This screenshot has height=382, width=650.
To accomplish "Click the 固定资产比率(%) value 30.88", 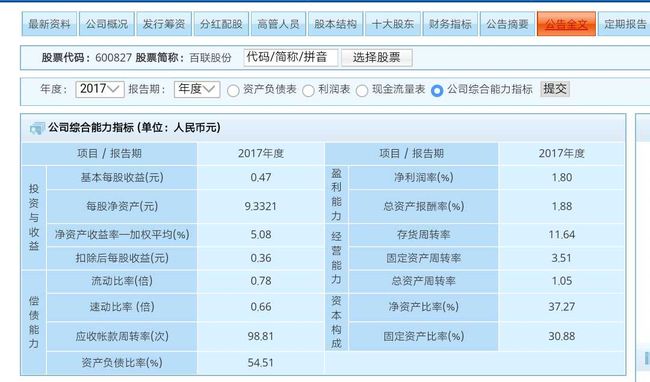I will 562,336.
